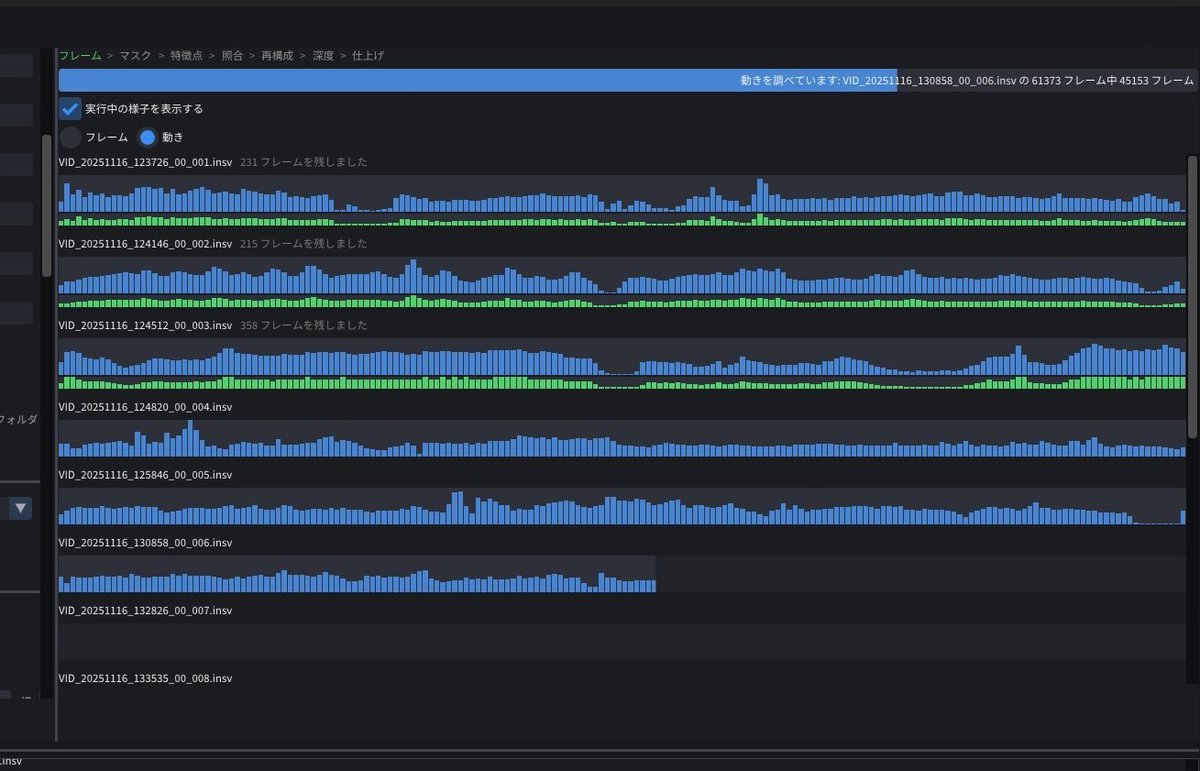Screen dimensions: 1200x771
Task: Select the フレーム radio button
Action: coord(71,138)
